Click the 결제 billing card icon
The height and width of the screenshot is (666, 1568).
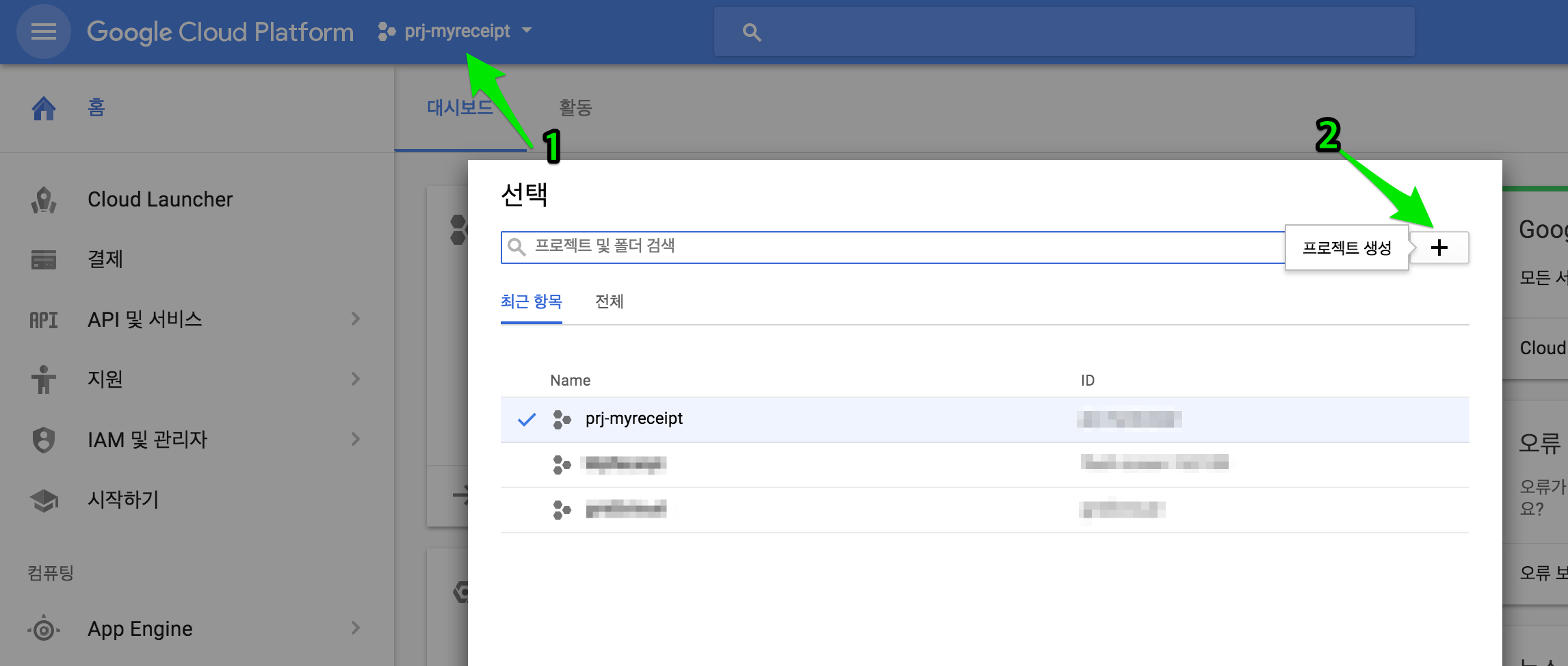44,260
